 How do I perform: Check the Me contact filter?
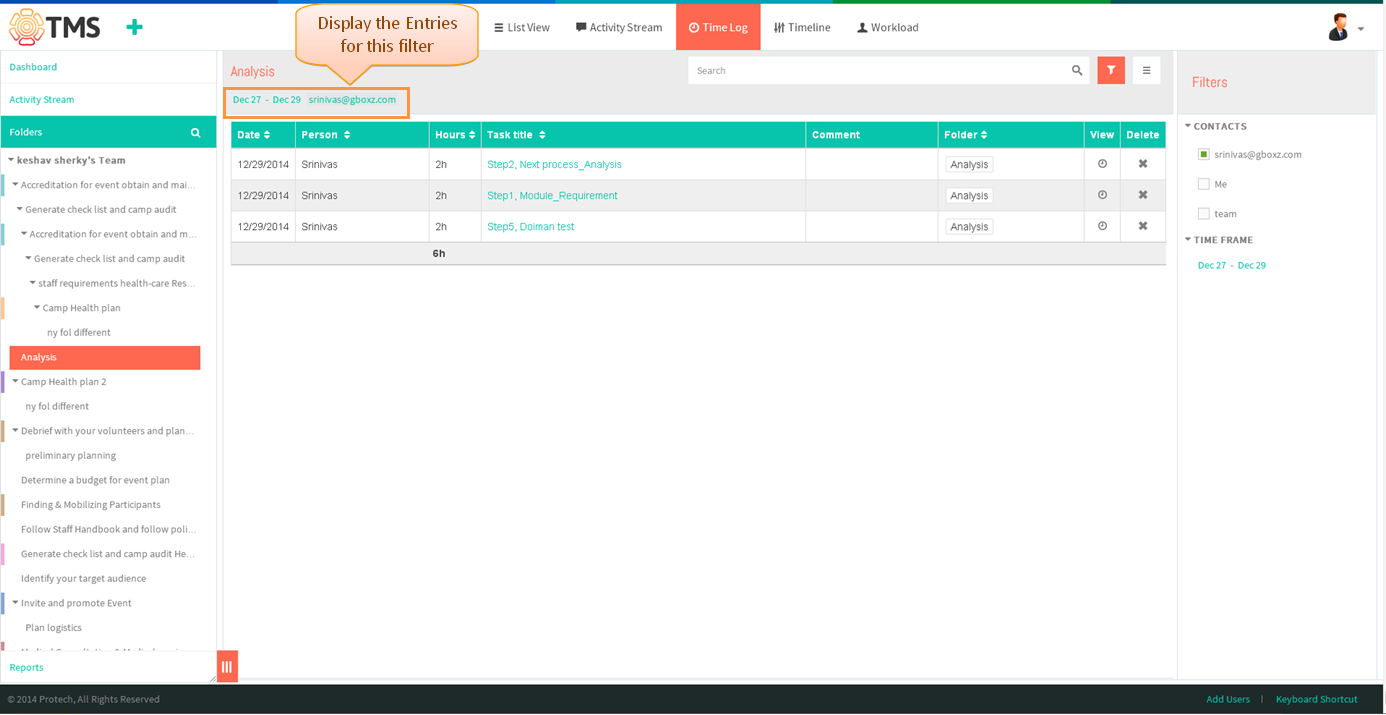click(1204, 184)
